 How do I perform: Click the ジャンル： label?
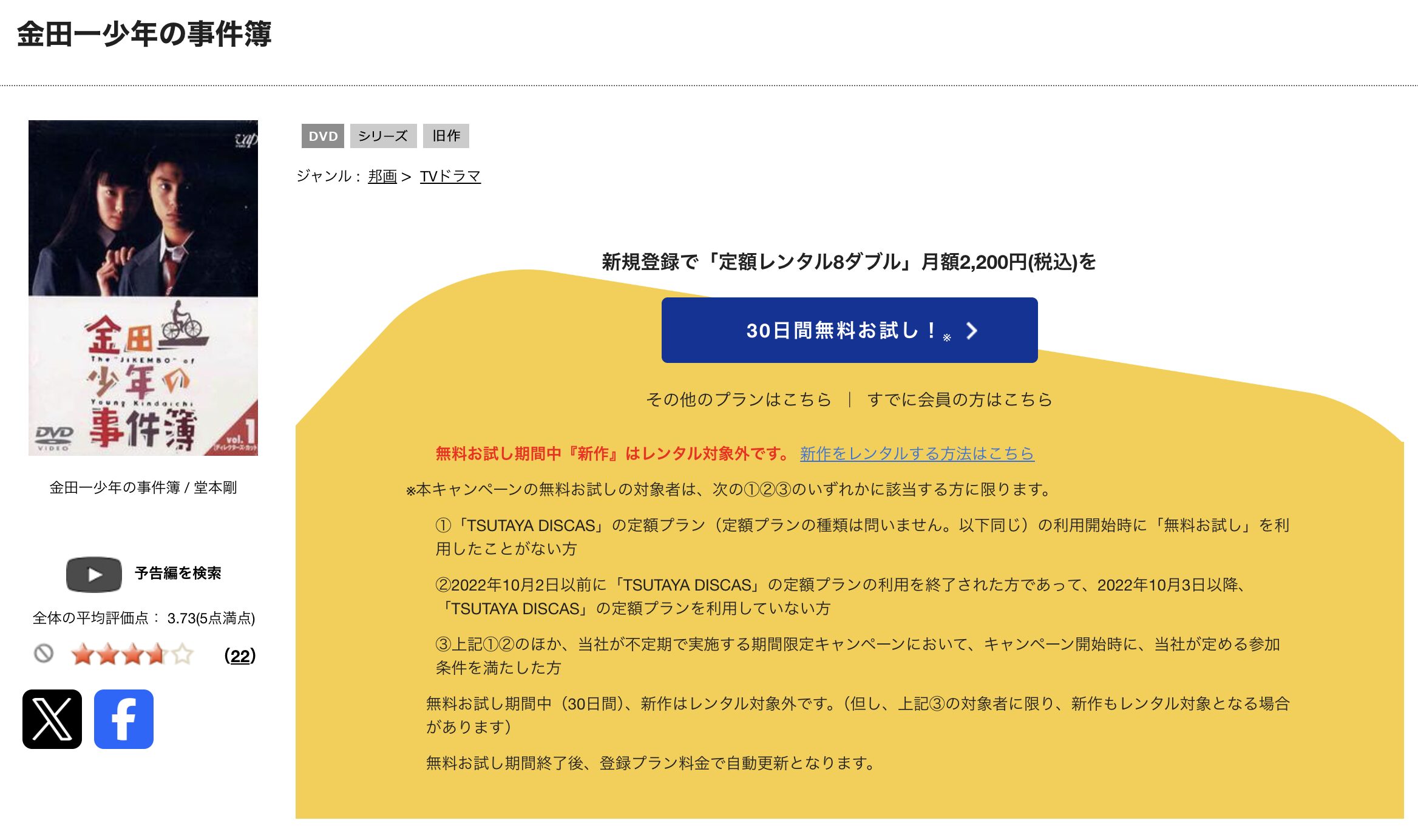click(330, 176)
